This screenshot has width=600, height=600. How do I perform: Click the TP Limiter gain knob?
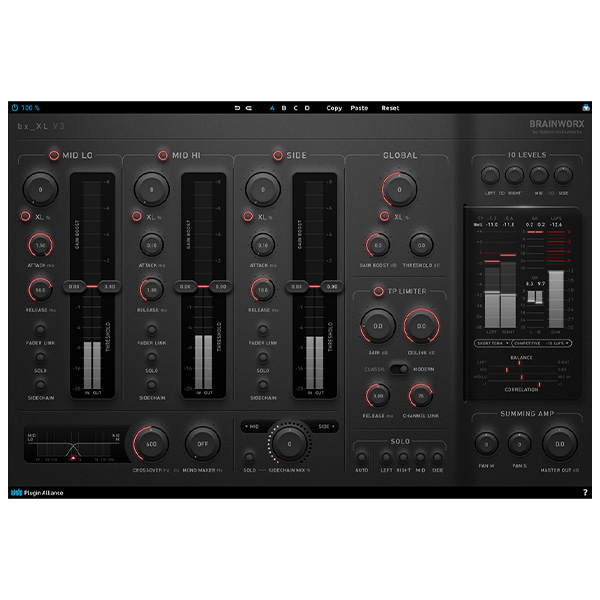point(378,326)
